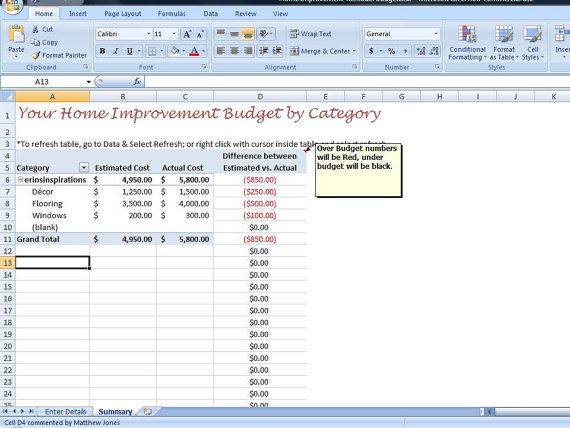
Task: Go to last sheet navigation arrow
Action: [31, 411]
